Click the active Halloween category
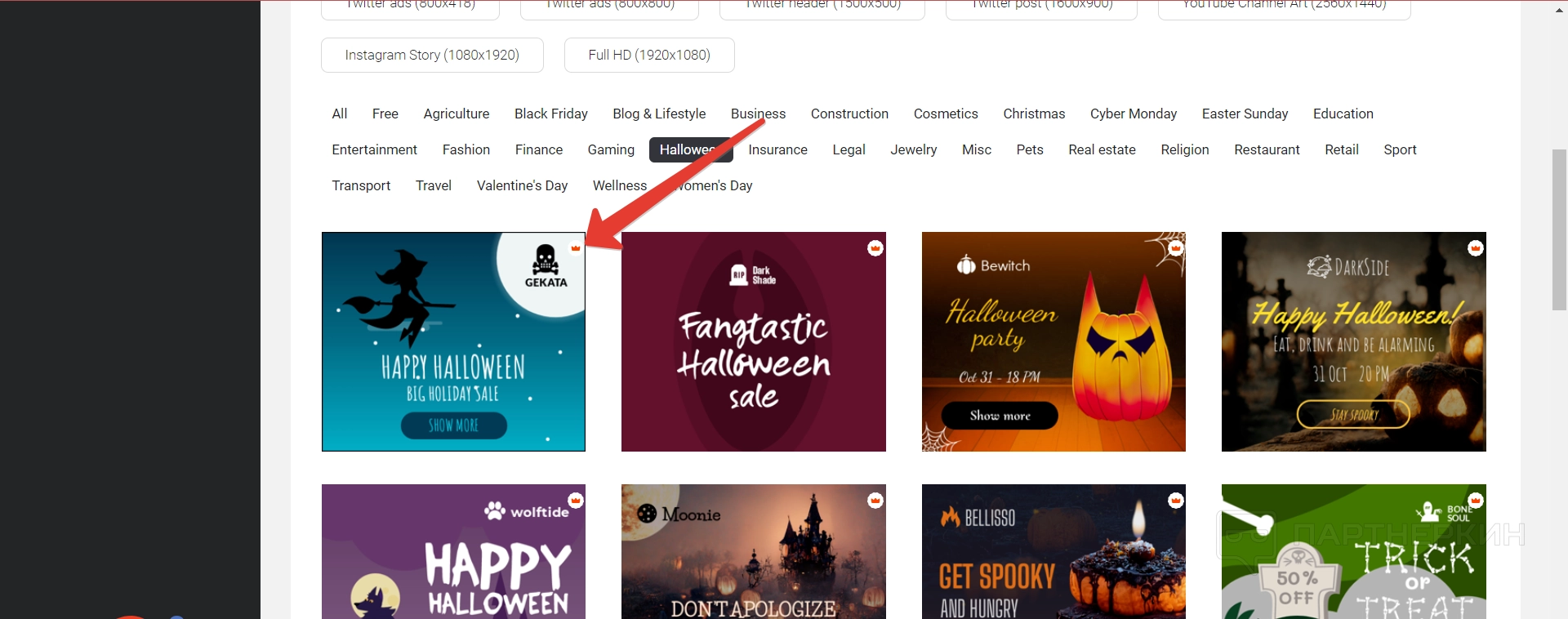This screenshot has height=619, width=1568. click(x=691, y=149)
